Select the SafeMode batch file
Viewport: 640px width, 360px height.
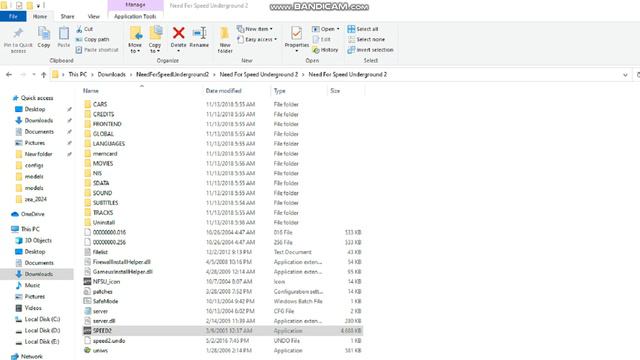105,301
